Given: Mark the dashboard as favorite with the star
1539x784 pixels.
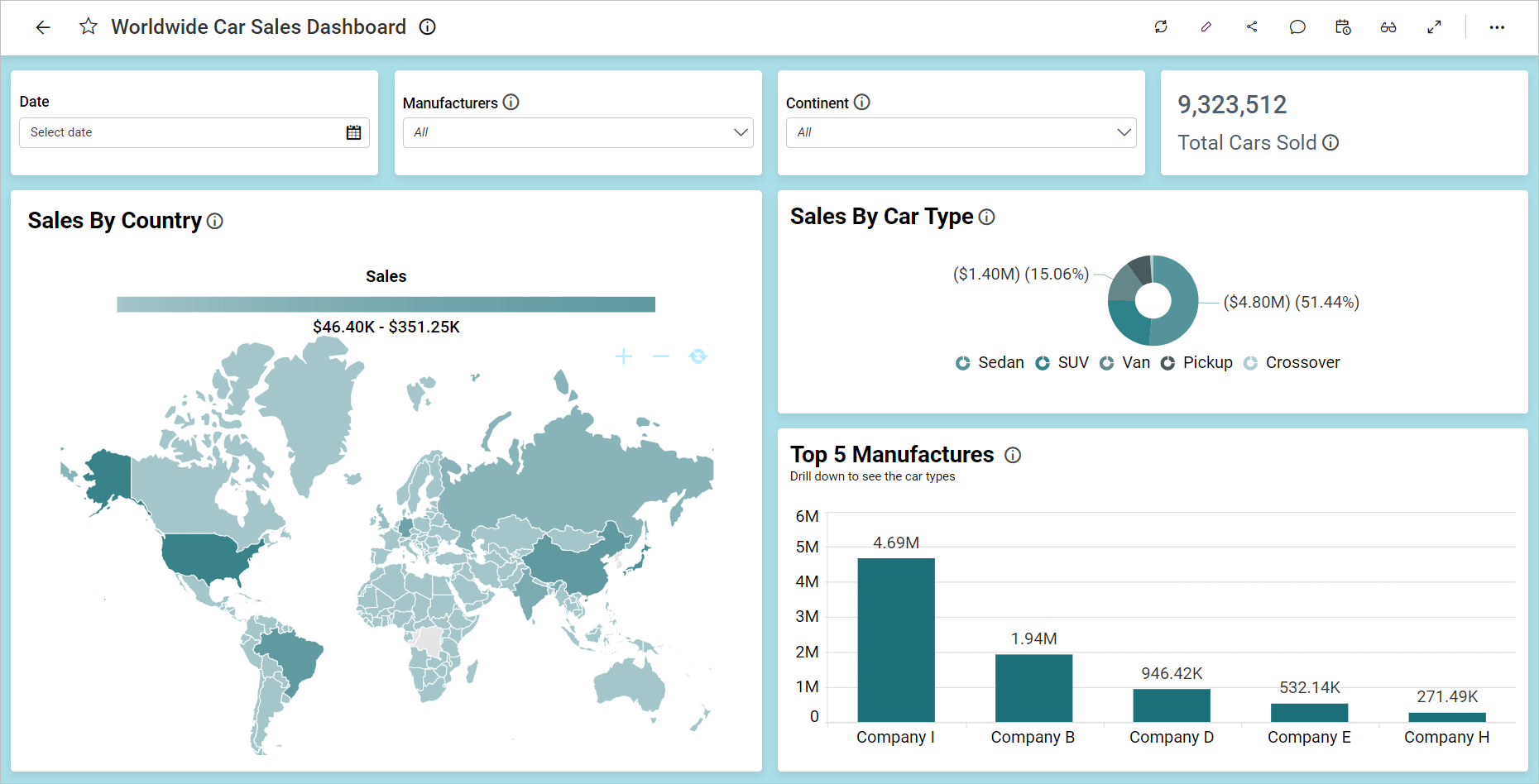Looking at the screenshot, I should (88, 26).
